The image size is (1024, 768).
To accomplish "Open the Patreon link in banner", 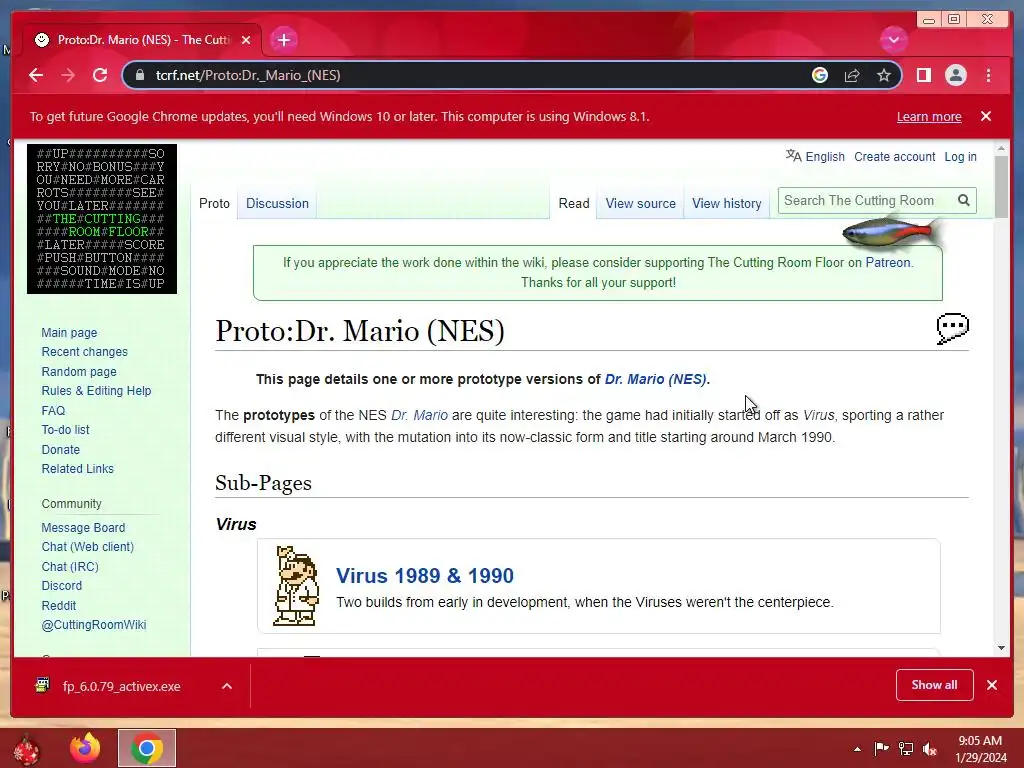I will pos(888,262).
